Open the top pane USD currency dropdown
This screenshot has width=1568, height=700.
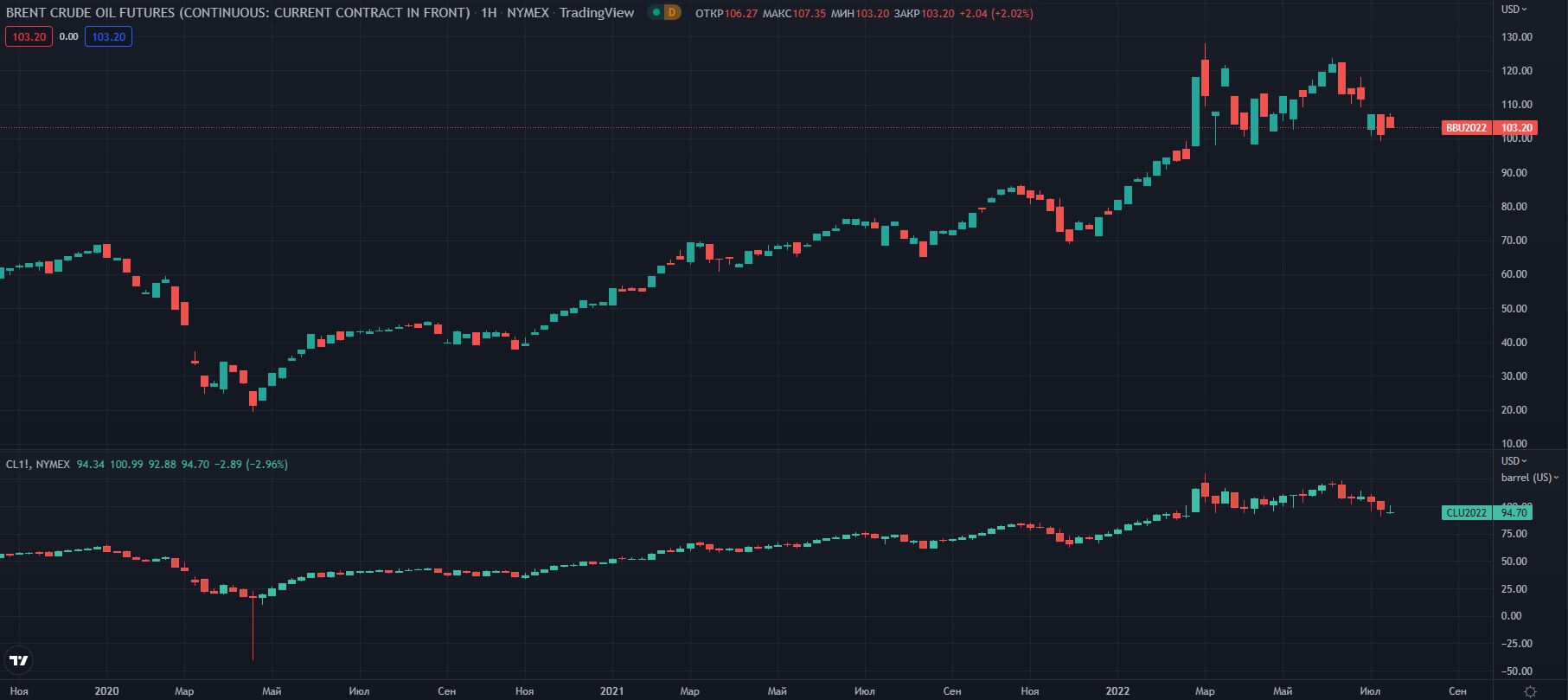pos(1514,9)
